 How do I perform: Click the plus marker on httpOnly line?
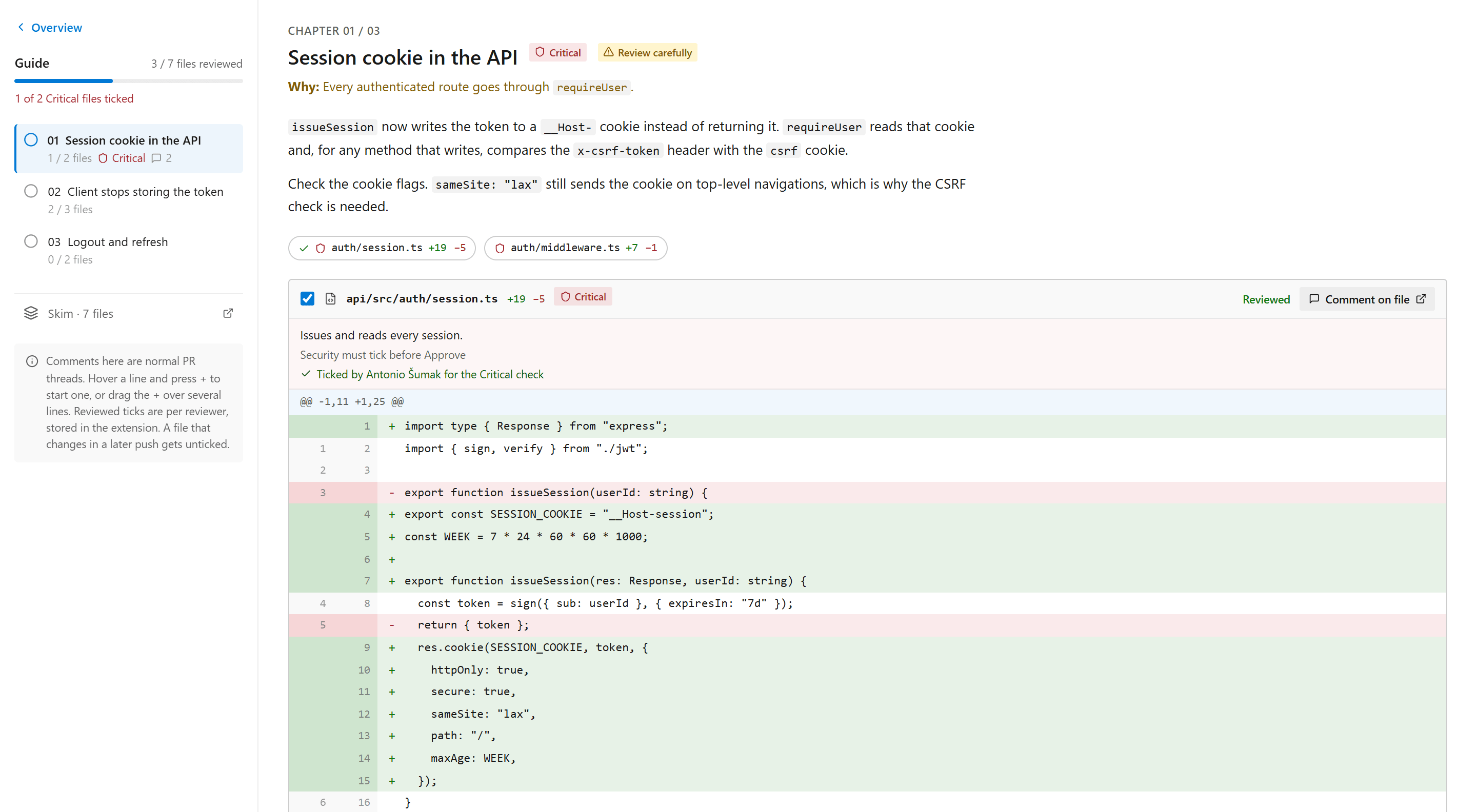click(x=392, y=670)
